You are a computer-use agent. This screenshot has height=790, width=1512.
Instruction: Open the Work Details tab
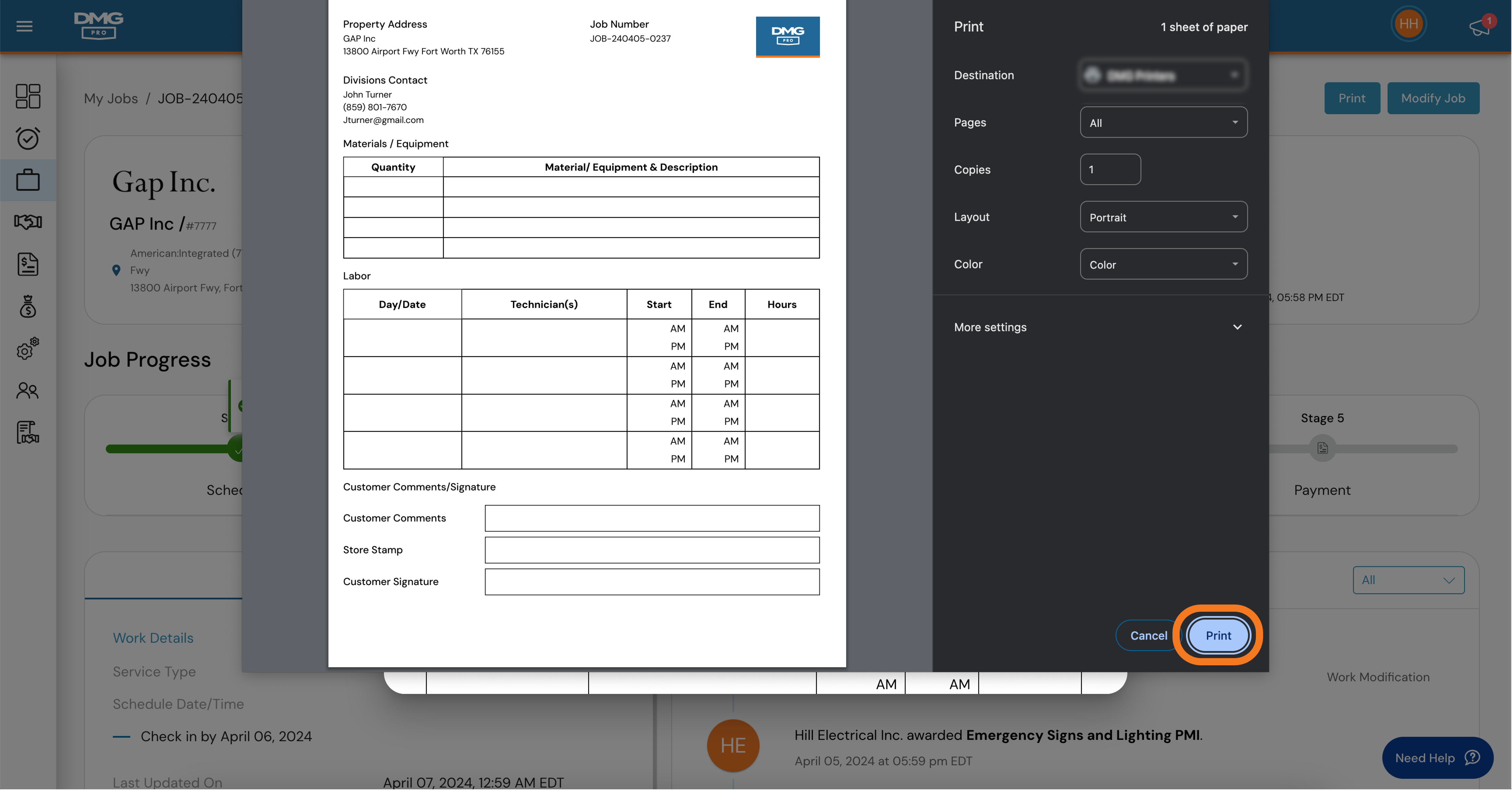tap(153, 638)
